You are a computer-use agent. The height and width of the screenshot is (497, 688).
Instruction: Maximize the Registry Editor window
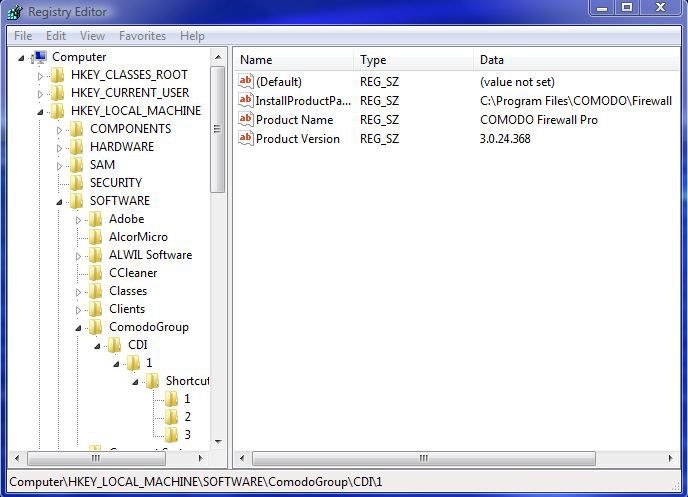[627, 7]
